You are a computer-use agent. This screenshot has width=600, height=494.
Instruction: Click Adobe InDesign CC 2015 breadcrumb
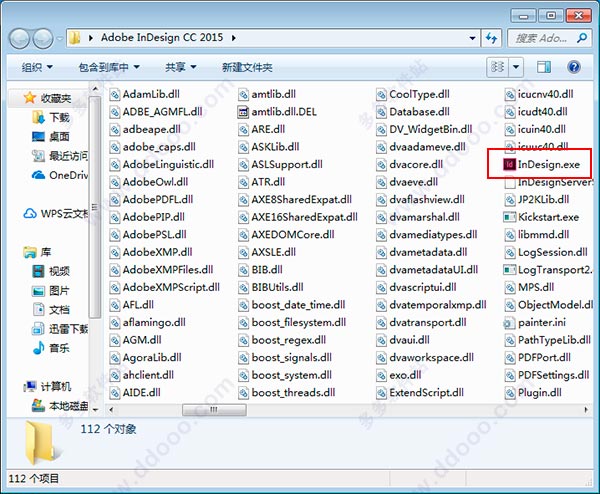[162, 37]
